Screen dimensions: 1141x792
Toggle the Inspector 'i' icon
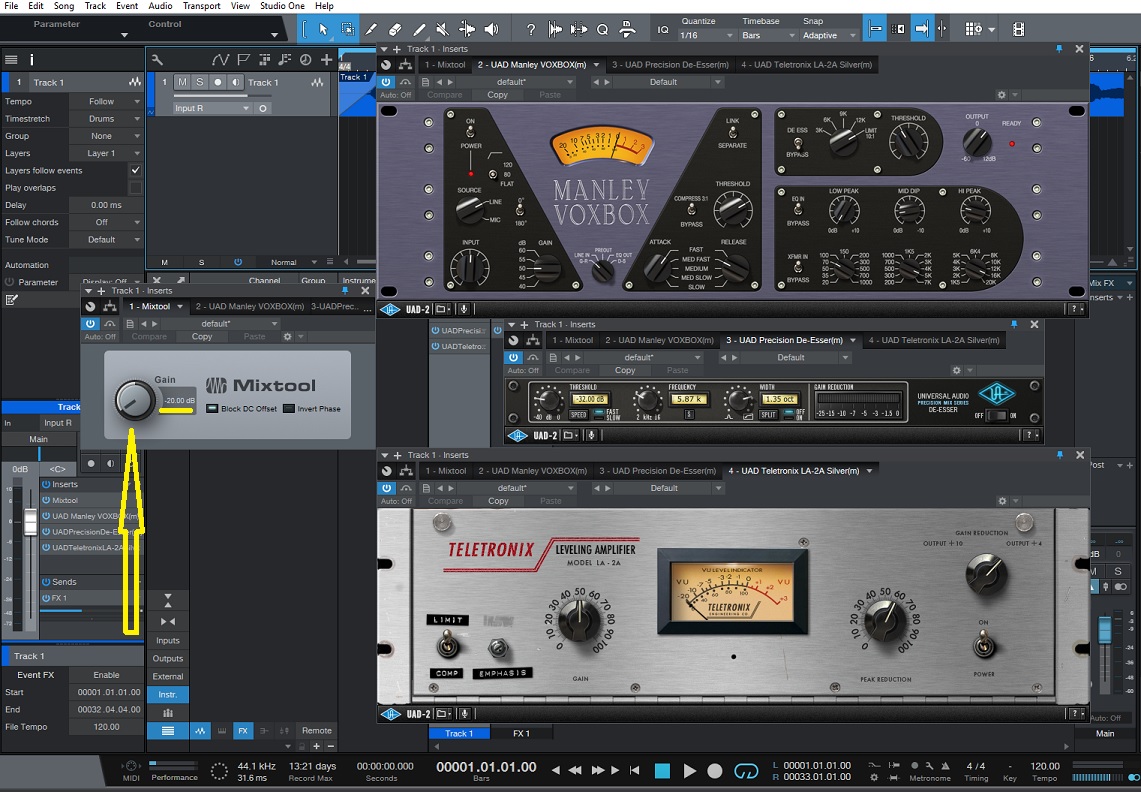[x=31, y=60]
